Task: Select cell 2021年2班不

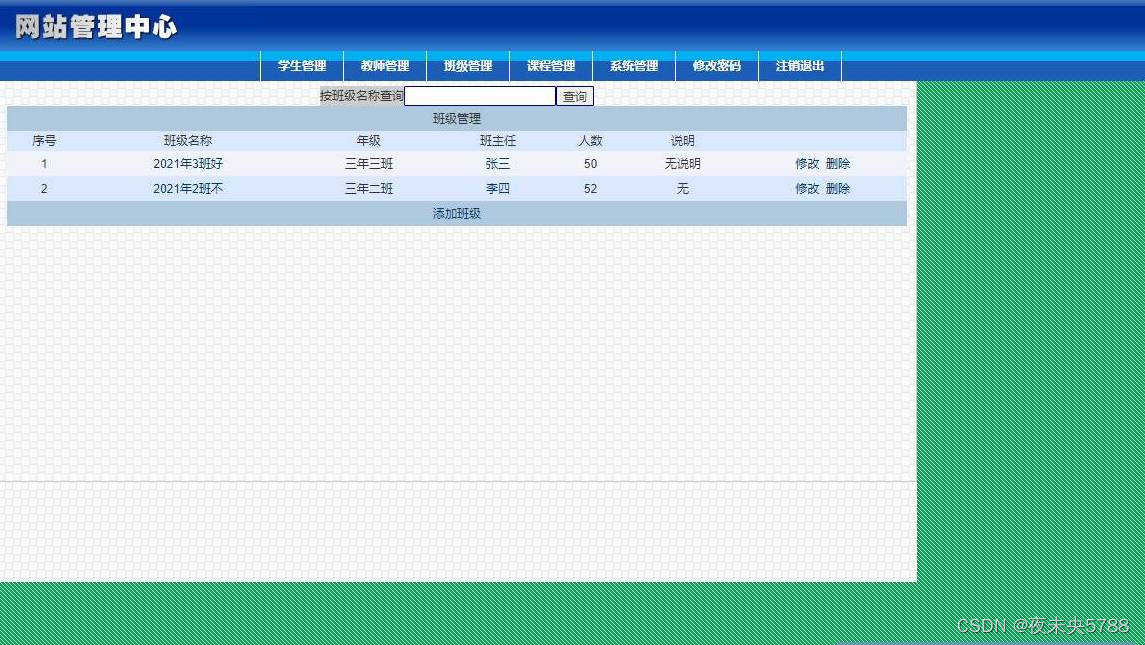Action: tap(188, 188)
